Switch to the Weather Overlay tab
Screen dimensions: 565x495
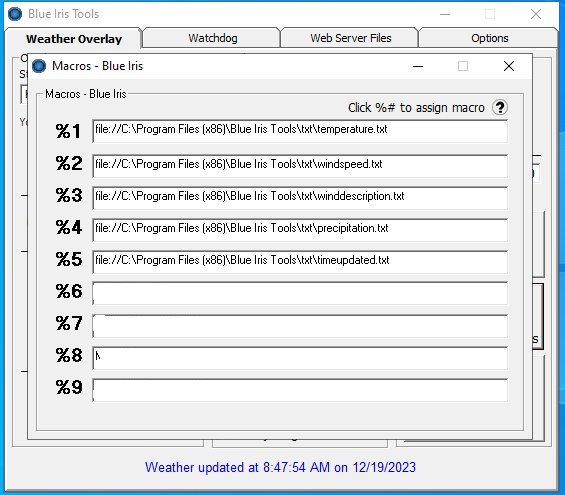point(74,39)
